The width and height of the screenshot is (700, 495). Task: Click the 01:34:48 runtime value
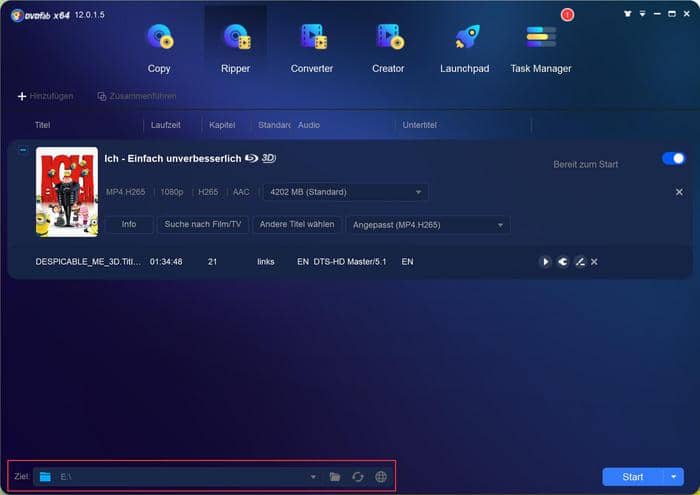[166, 262]
